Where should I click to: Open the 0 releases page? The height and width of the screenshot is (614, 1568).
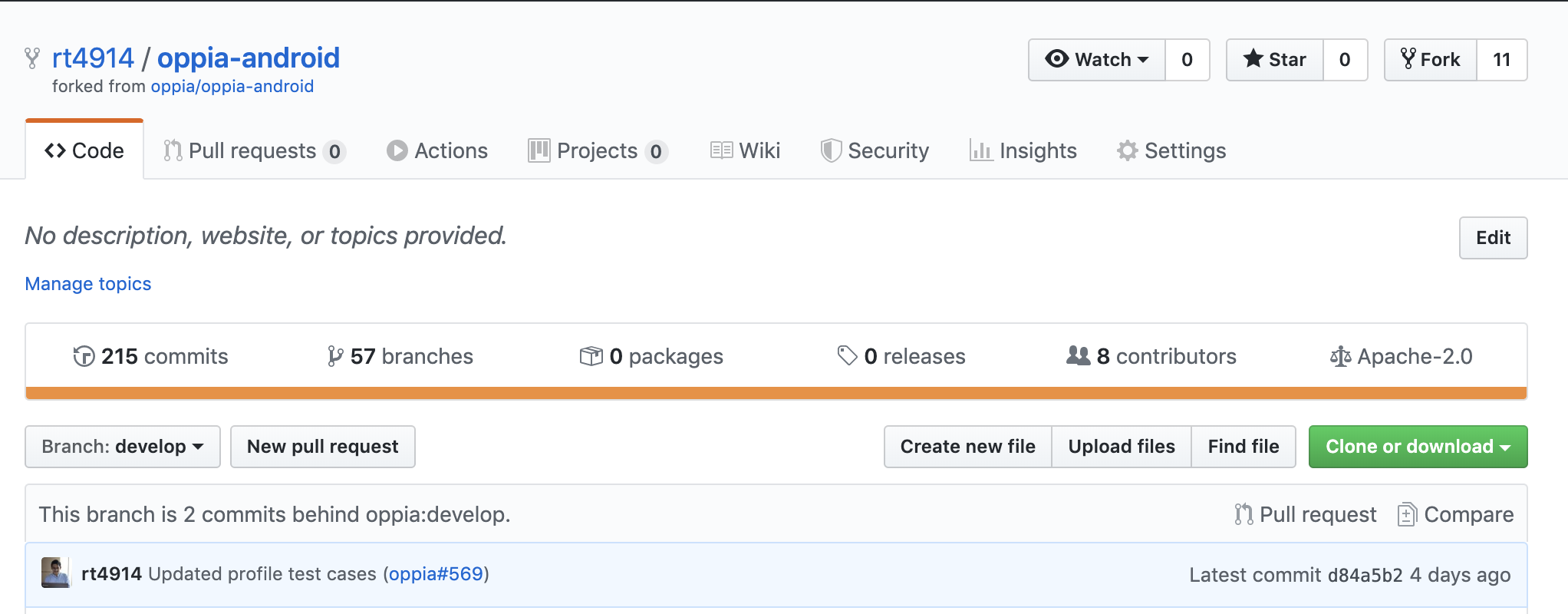901,356
